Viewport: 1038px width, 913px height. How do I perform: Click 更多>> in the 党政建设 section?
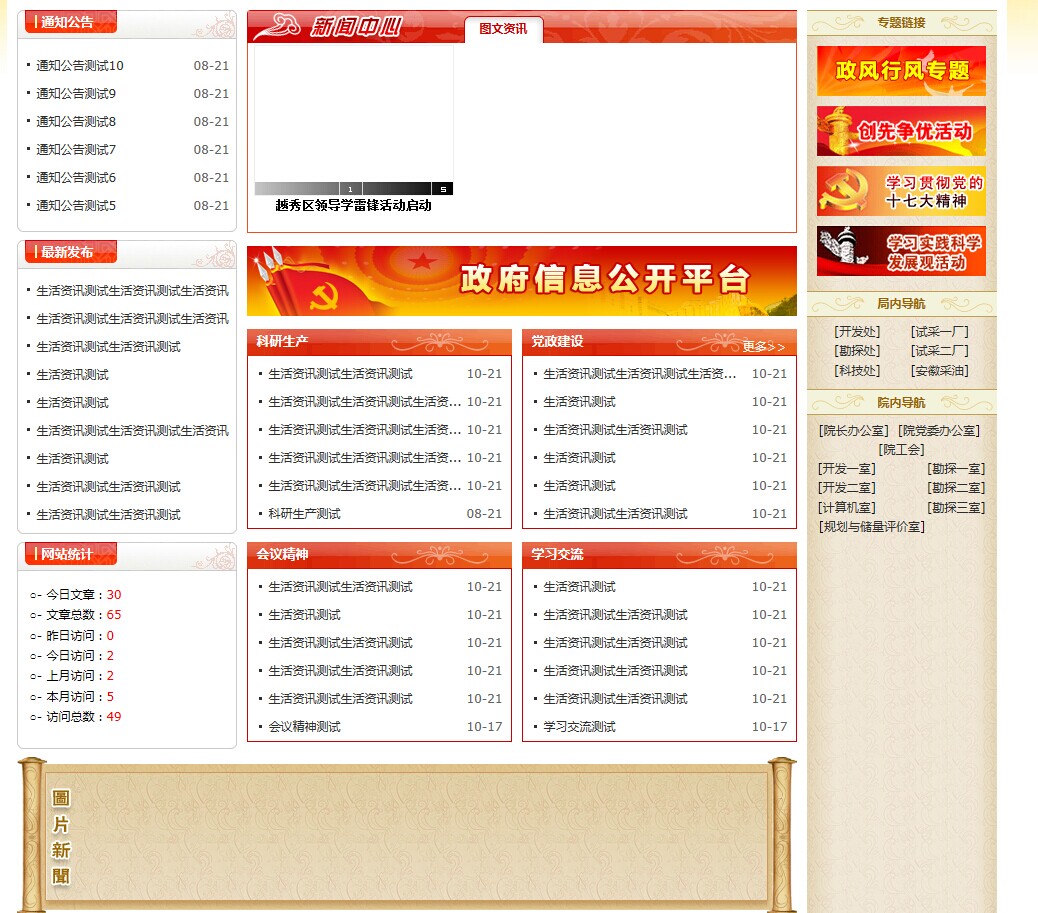coord(763,347)
